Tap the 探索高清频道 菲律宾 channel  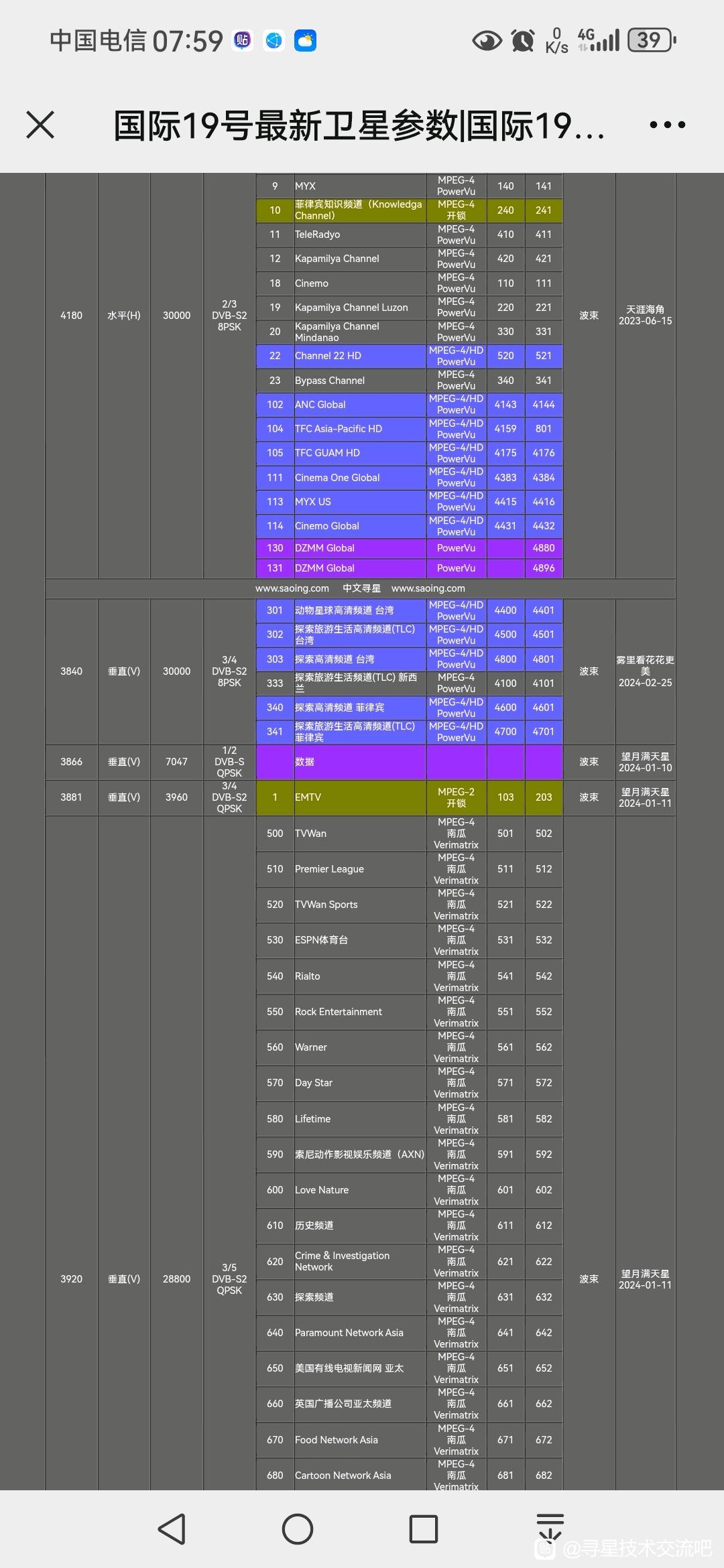point(340,708)
